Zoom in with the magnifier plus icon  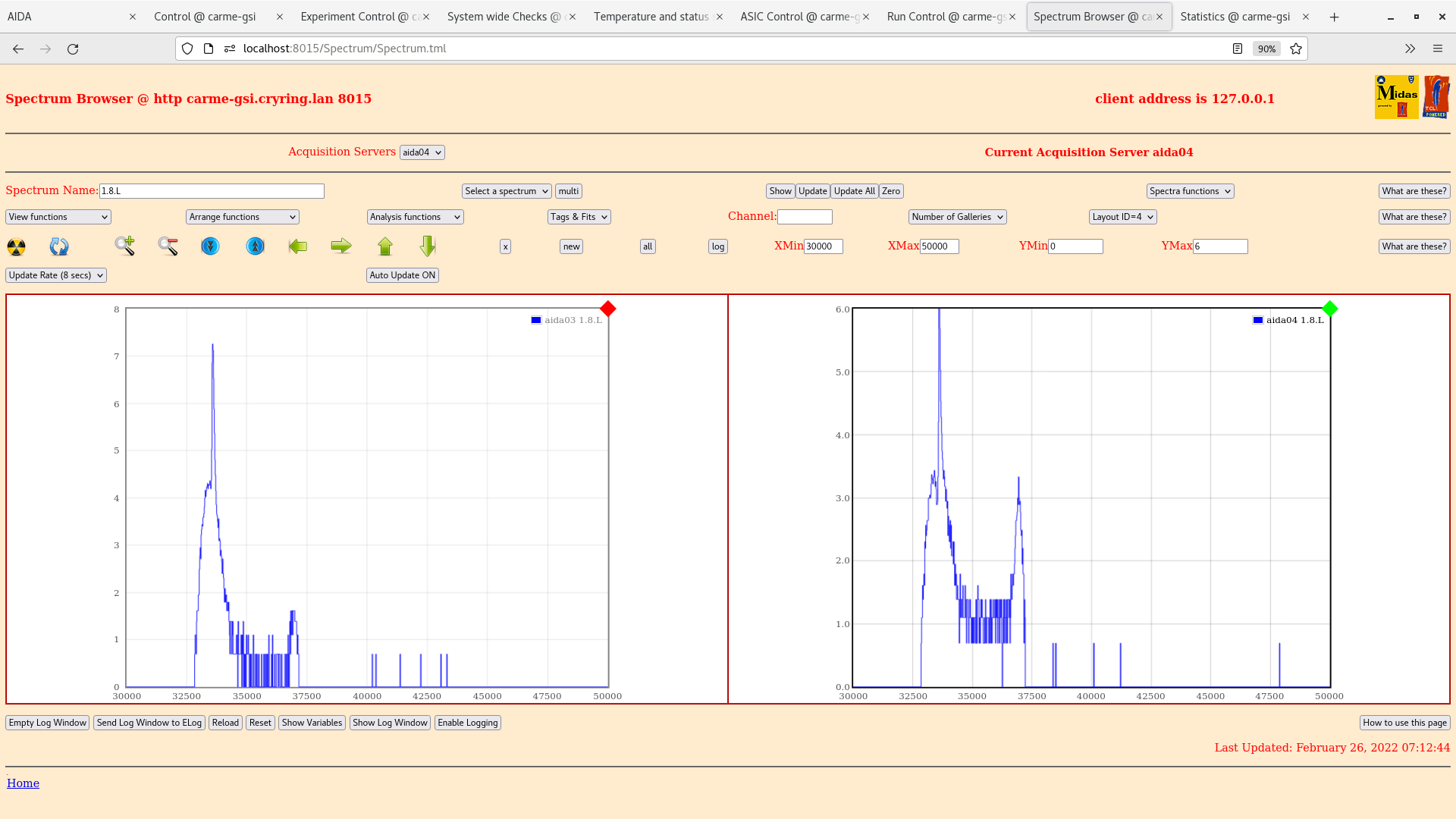[125, 246]
